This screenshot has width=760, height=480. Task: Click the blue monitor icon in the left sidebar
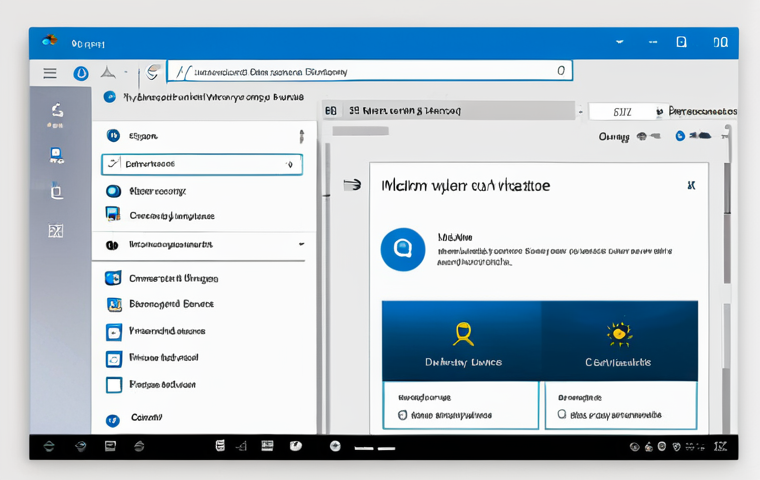click(57, 155)
